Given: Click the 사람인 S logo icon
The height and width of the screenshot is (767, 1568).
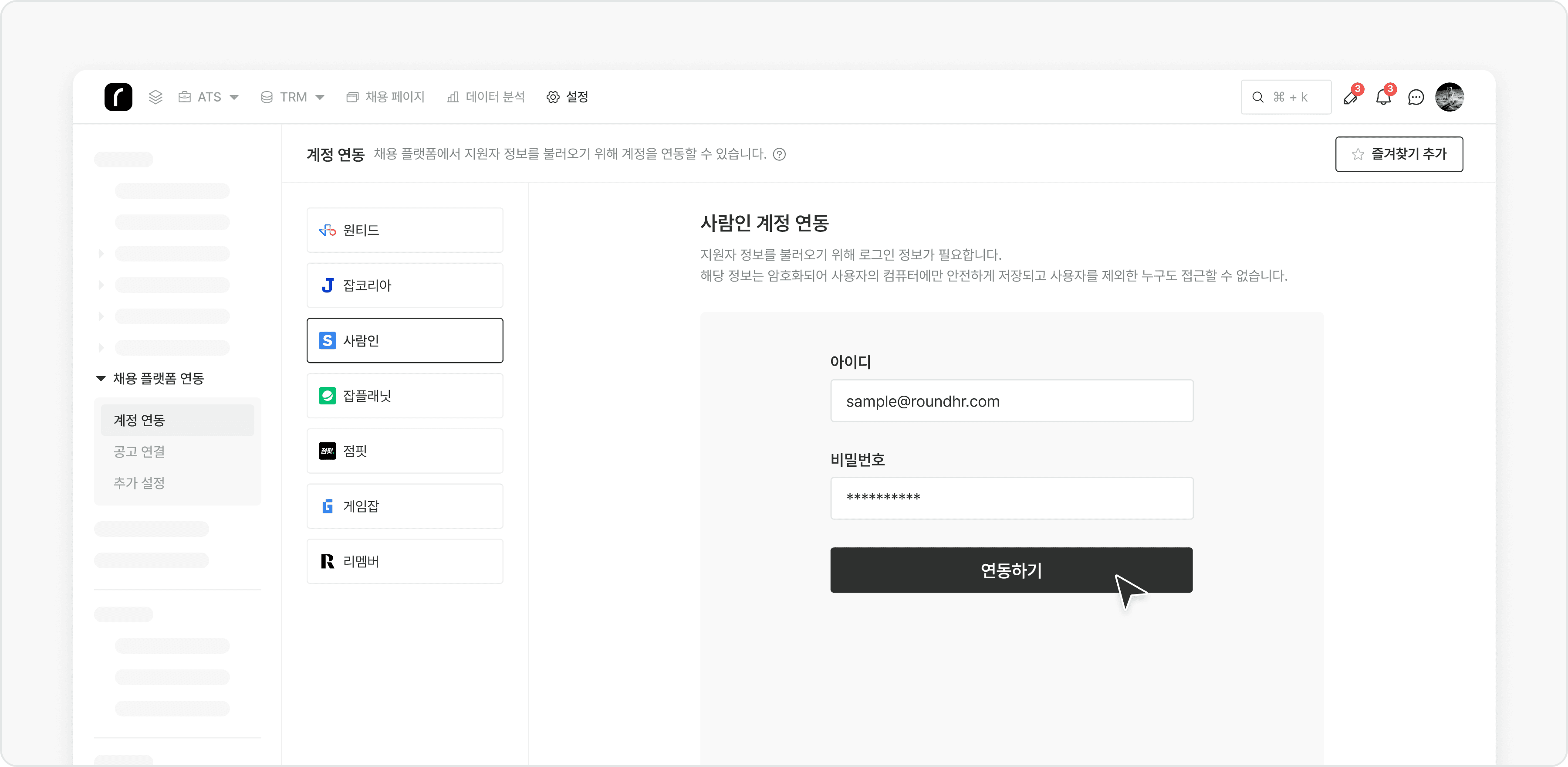Looking at the screenshot, I should point(328,340).
